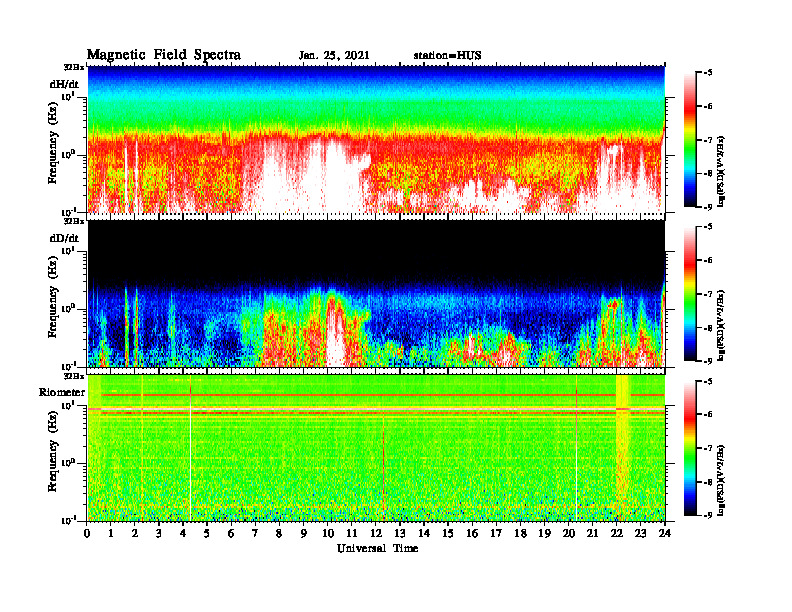
Task: Click the dD/dt spectrogram plot
Action: (x=376, y=293)
